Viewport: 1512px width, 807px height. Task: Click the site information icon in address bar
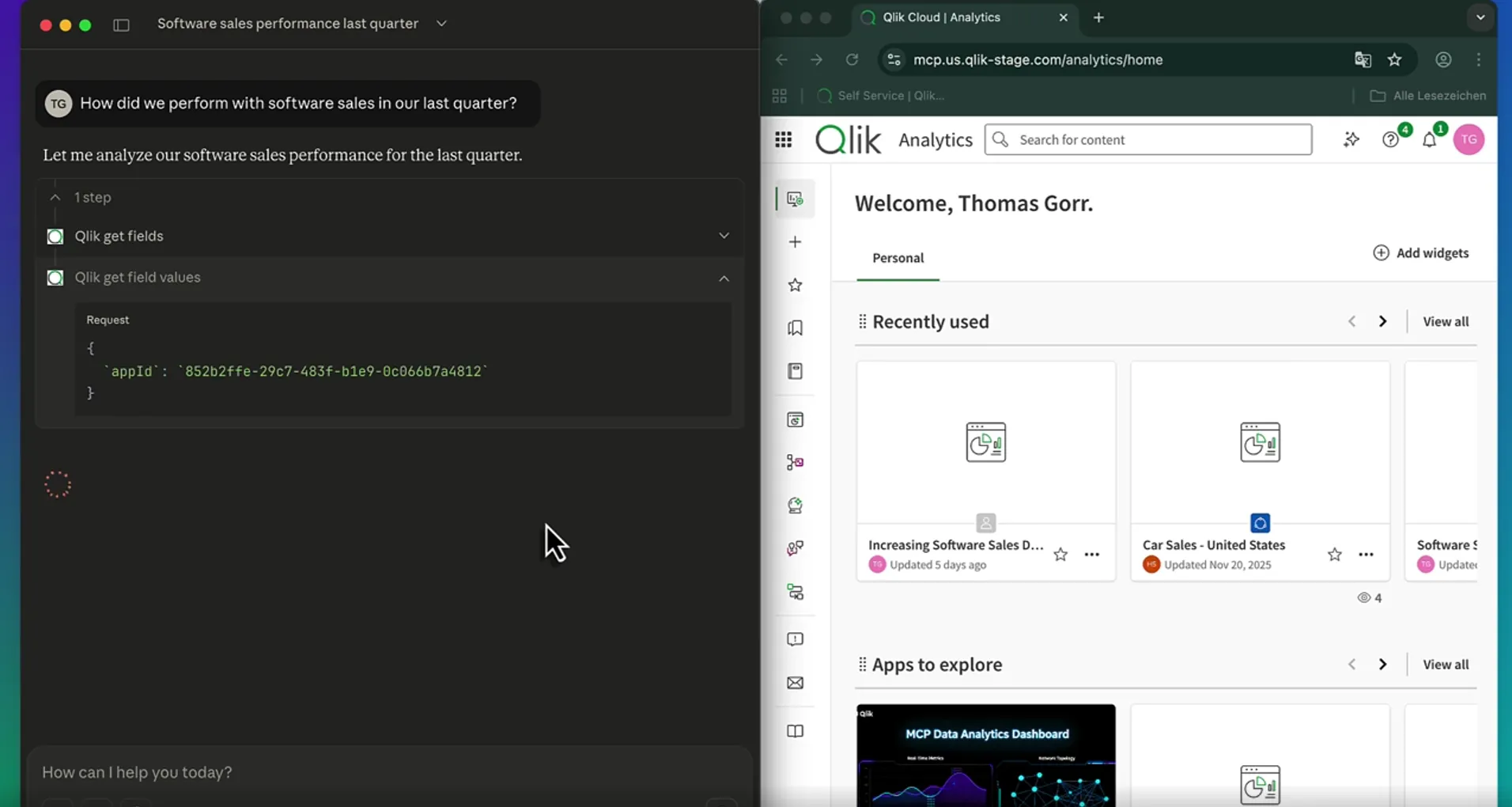click(894, 59)
